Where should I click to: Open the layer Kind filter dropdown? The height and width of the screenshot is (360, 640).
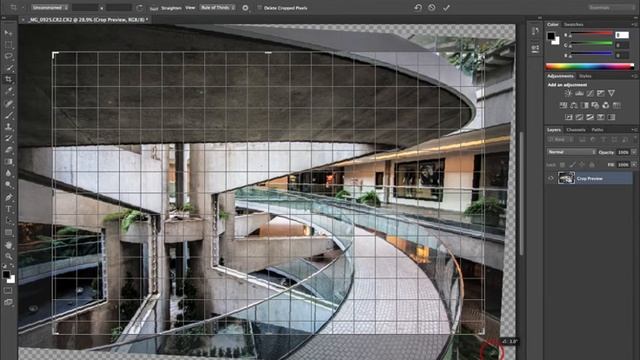coord(559,140)
